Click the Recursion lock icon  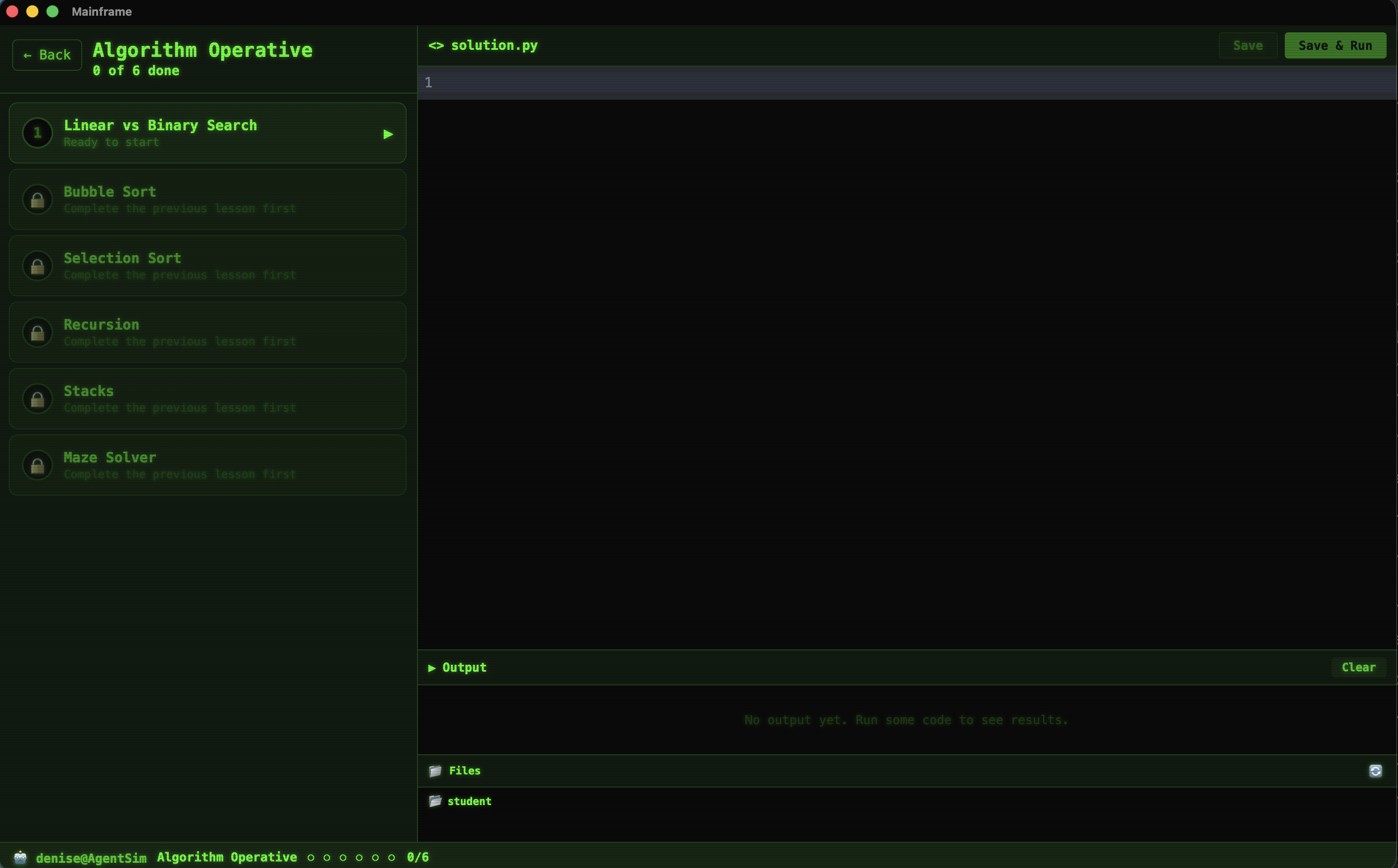point(37,333)
